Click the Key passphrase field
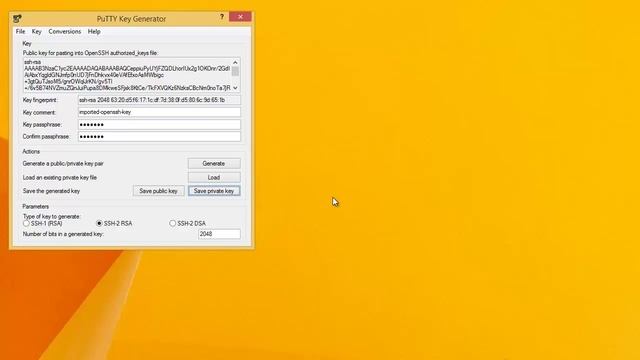 (x=159, y=124)
